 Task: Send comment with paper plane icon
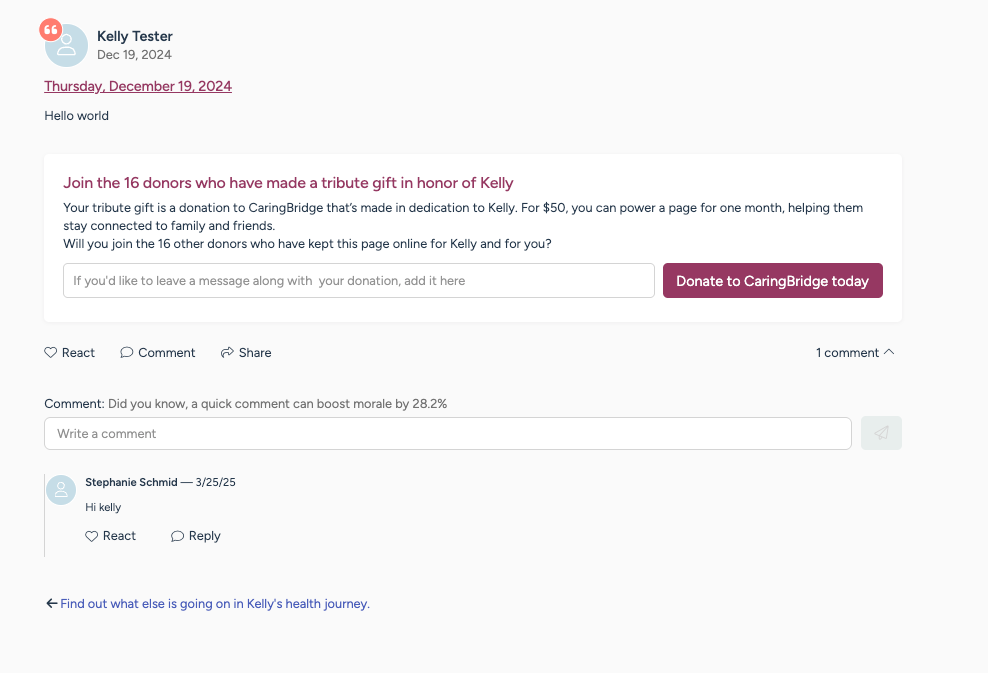point(881,433)
